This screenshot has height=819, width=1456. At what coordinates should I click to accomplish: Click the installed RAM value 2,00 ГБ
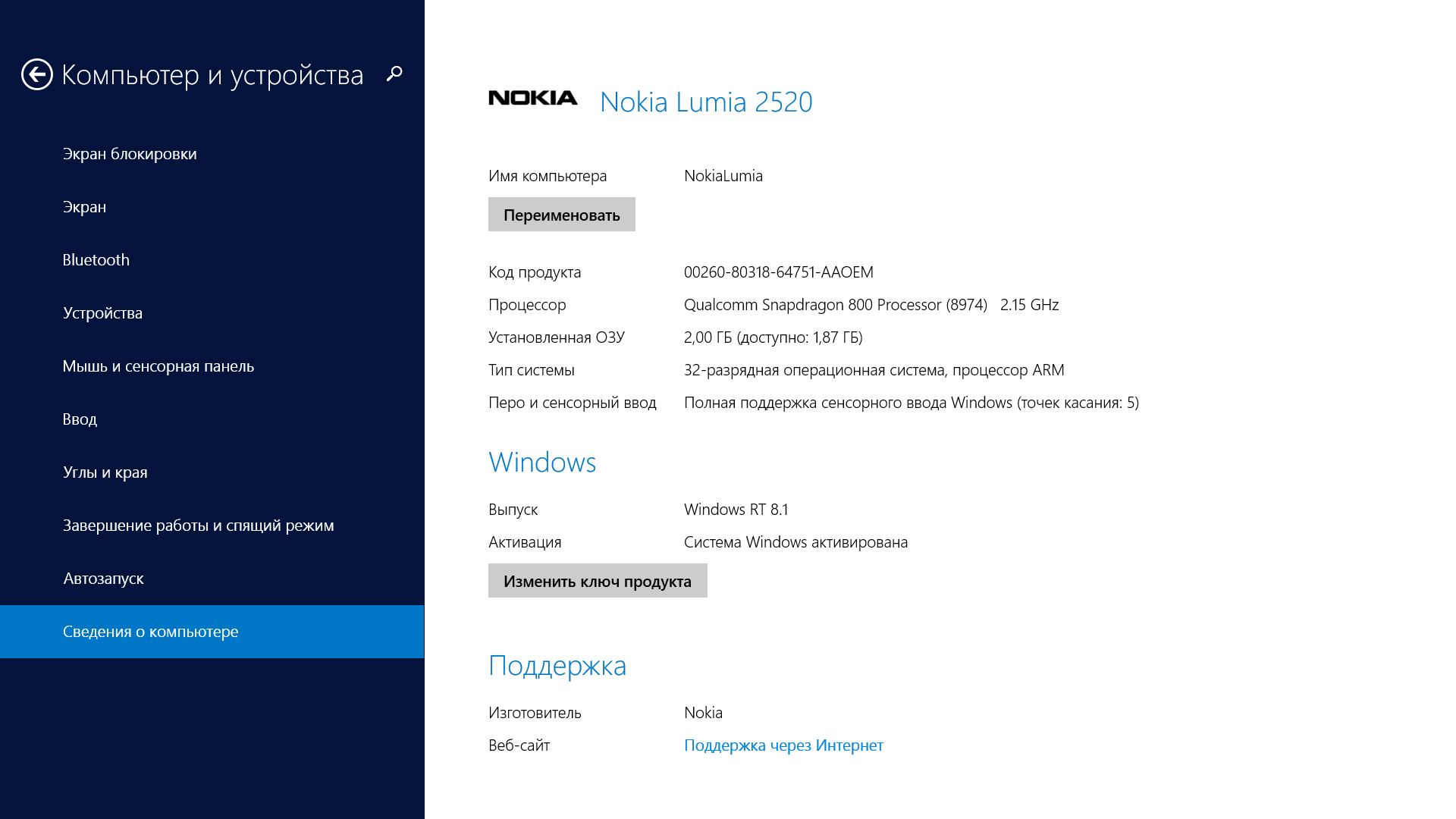[x=773, y=337]
